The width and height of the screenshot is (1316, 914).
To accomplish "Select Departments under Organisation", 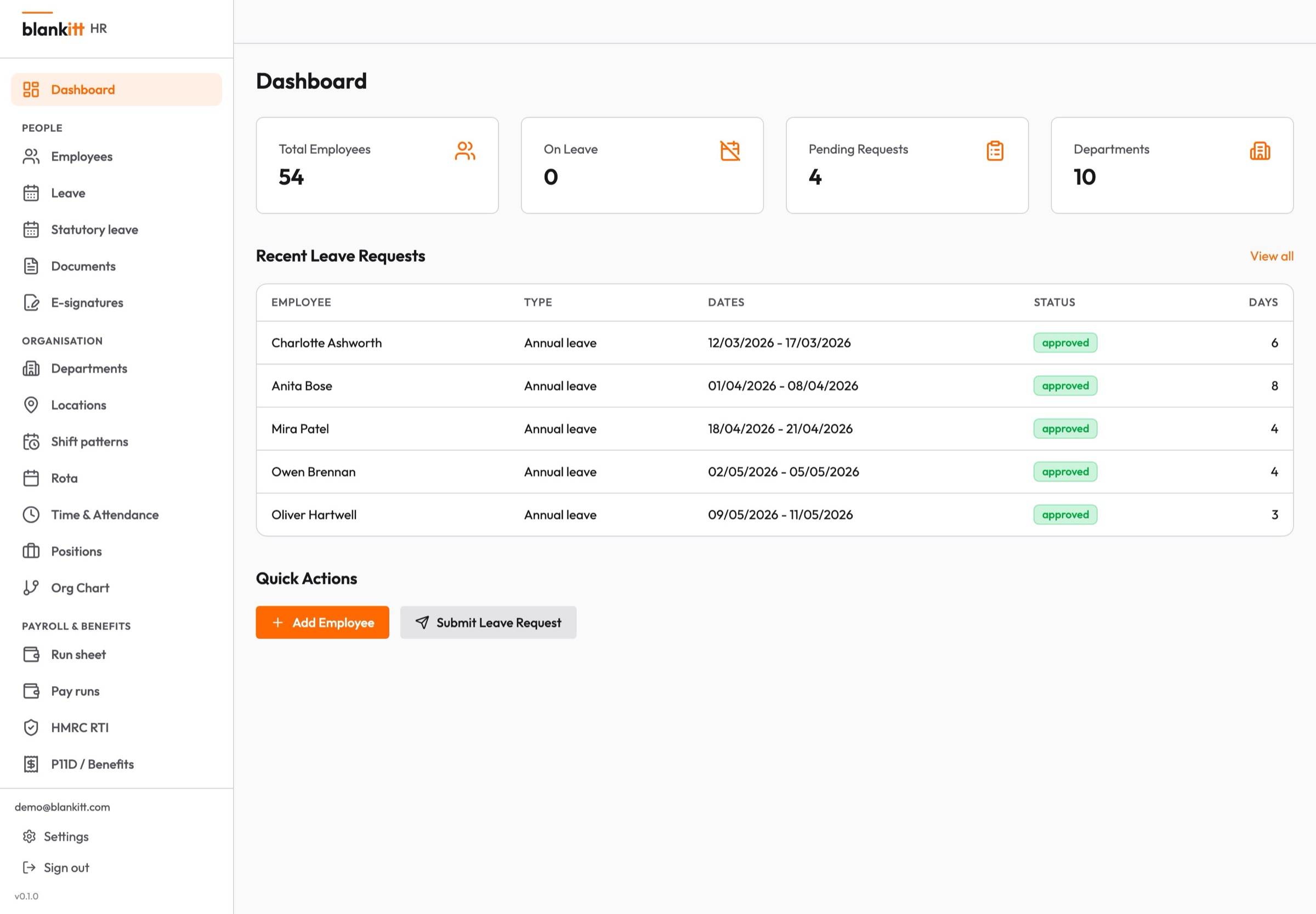I will click(x=116, y=368).
